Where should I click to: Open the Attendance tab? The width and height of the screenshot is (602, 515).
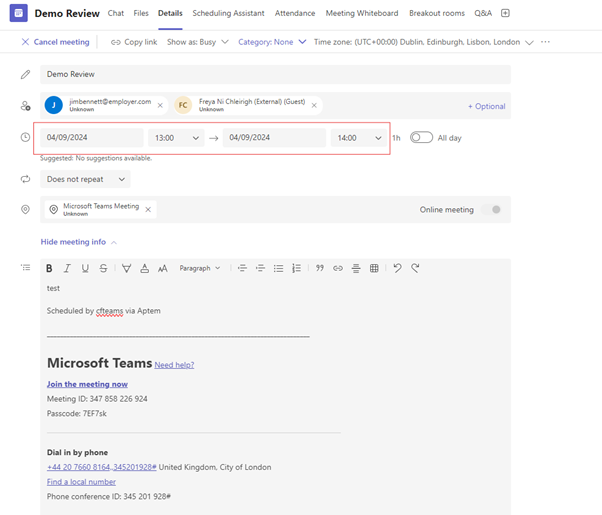295,13
